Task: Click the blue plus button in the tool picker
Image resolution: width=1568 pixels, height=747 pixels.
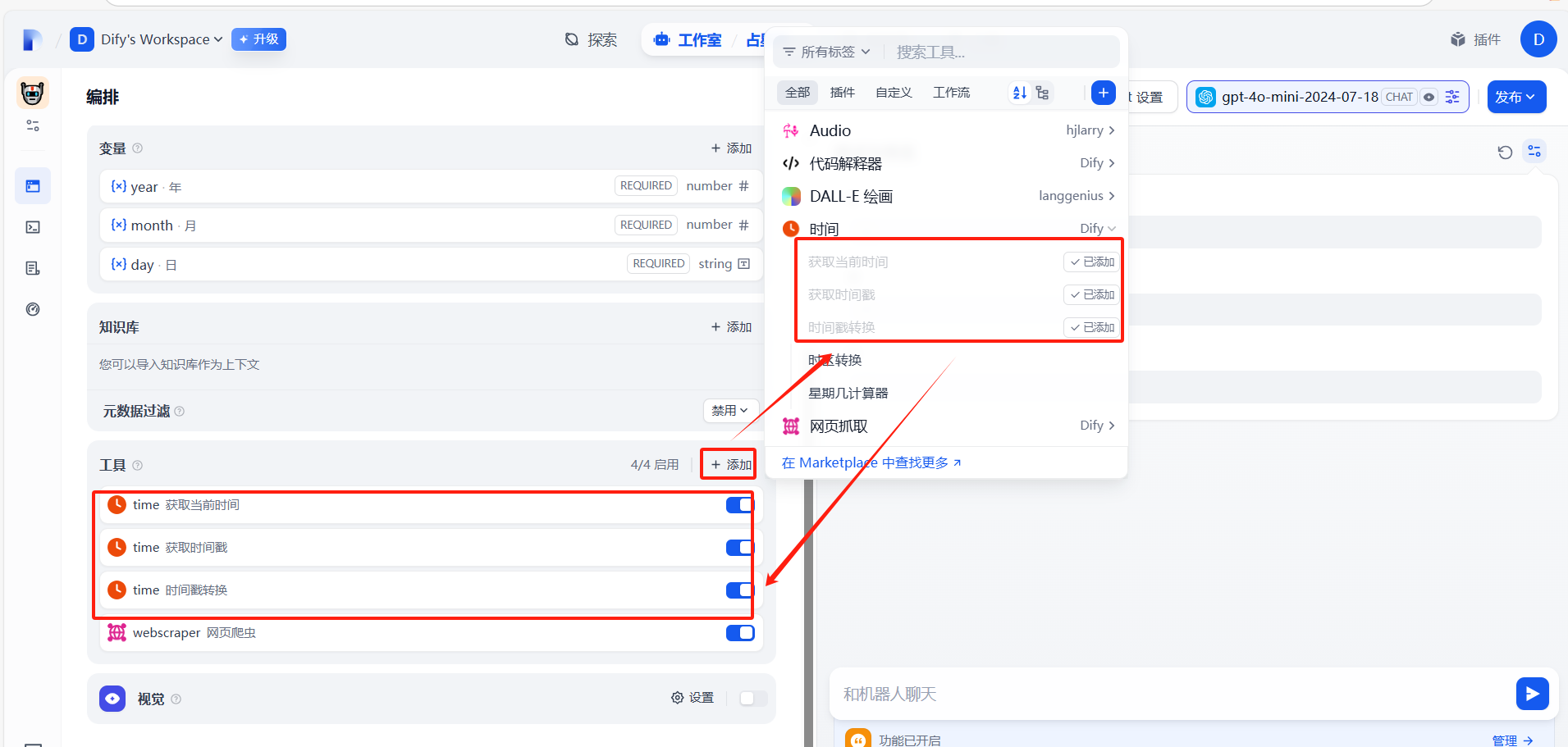Action: coord(1104,93)
